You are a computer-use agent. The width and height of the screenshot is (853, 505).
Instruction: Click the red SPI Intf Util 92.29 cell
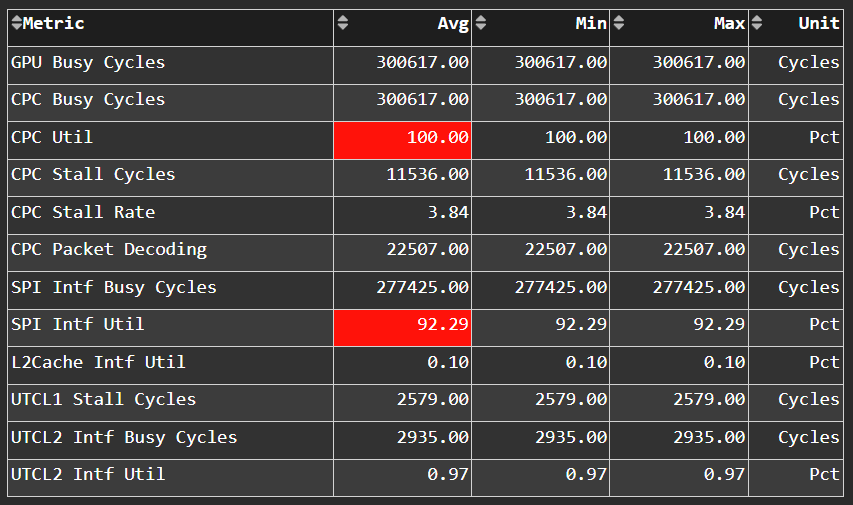[403, 324]
